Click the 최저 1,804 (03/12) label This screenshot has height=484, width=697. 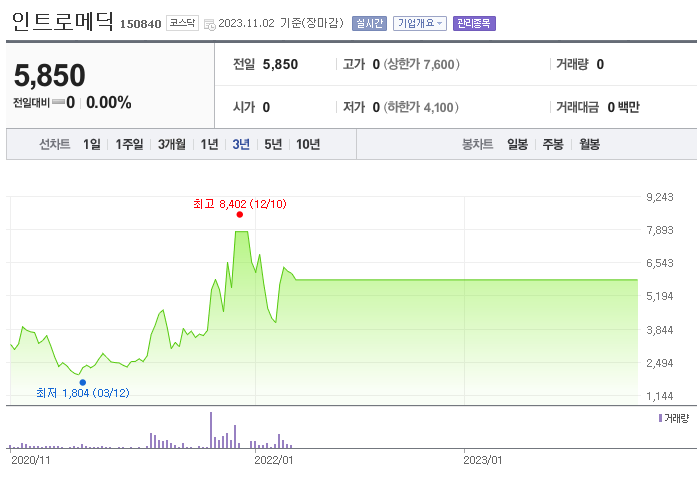point(83,393)
